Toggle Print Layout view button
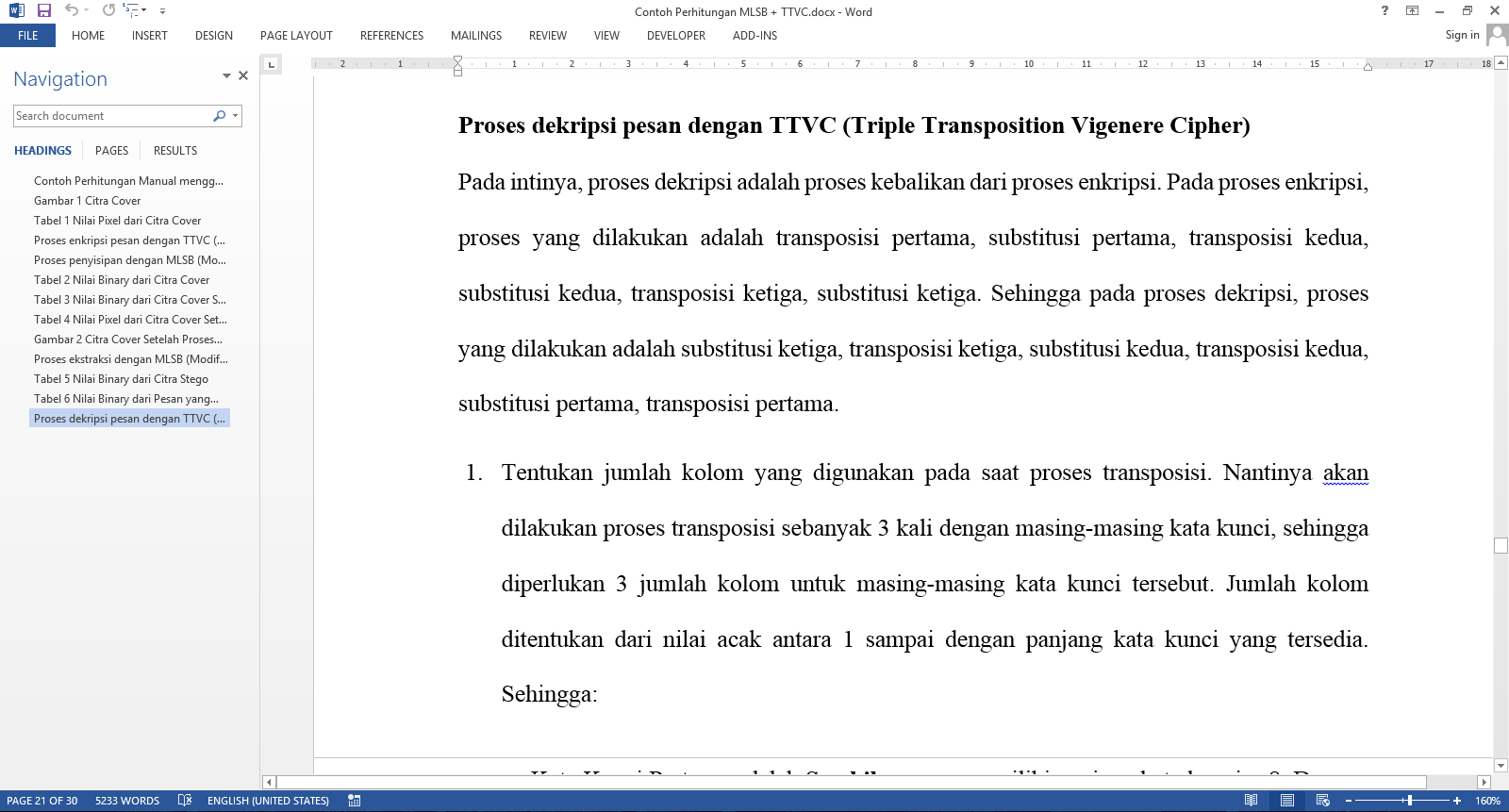This screenshot has height=812, width=1509. pyautogui.click(x=1286, y=801)
